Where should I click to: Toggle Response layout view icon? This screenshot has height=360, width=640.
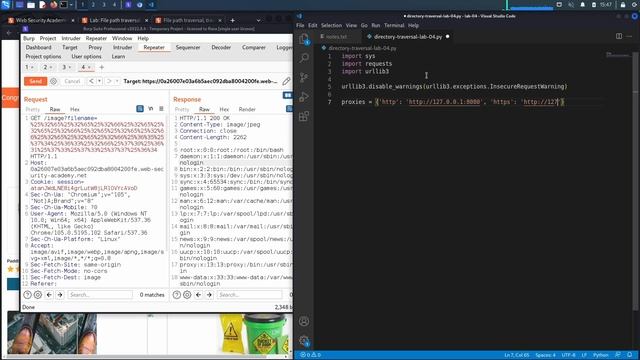[x=288, y=96]
